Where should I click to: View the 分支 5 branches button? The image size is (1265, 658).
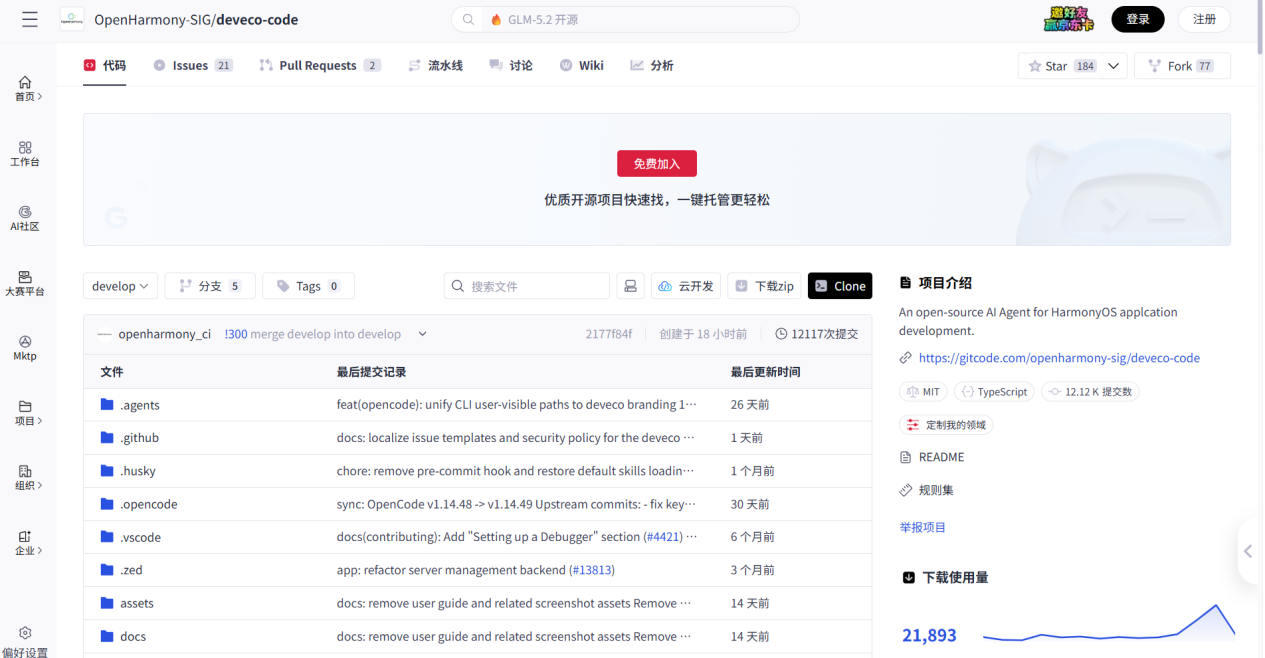point(210,286)
